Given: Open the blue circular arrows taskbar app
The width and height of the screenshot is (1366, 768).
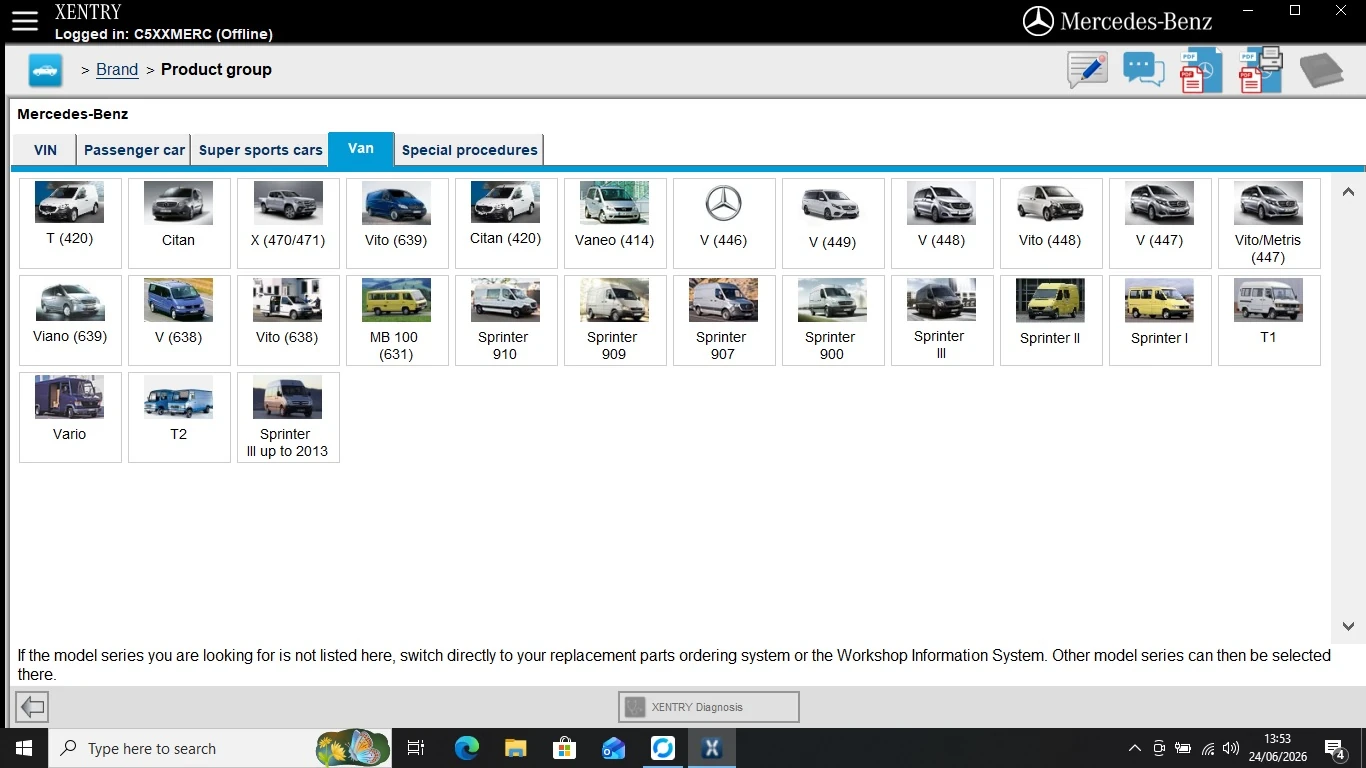Looking at the screenshot, I should (662, 748).
